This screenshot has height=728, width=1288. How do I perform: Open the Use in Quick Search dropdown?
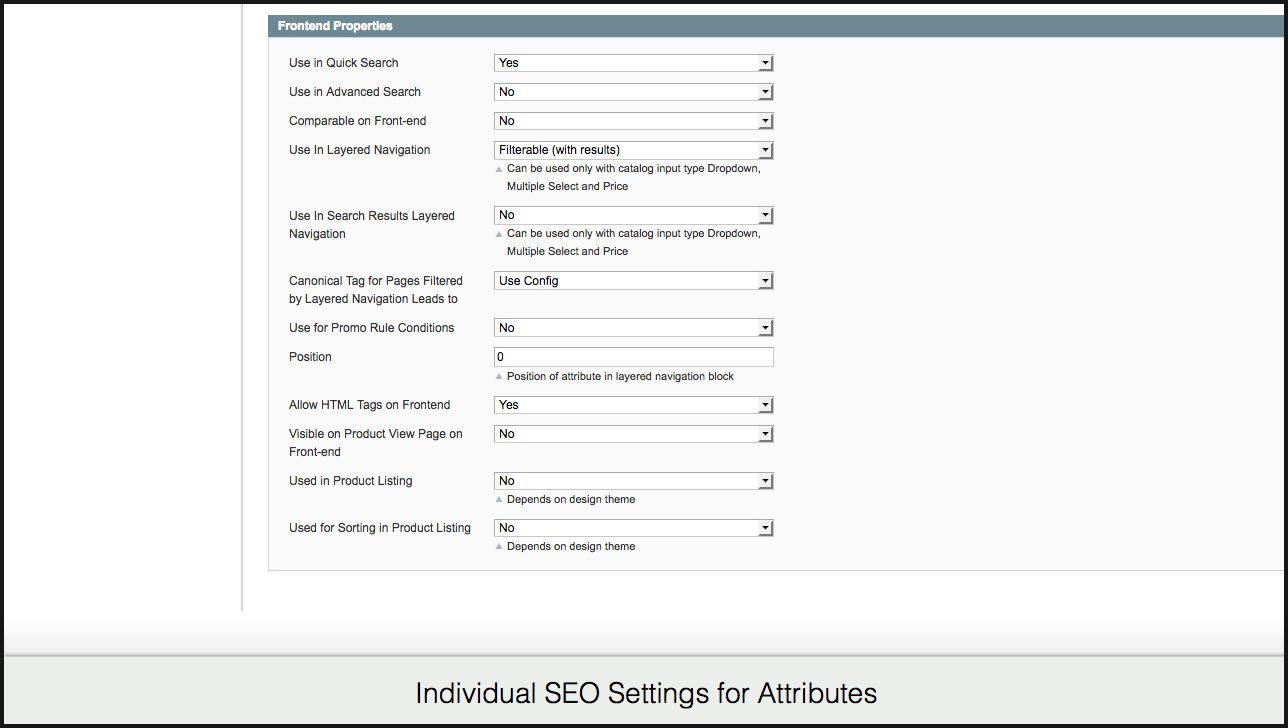tap(633, 63)
